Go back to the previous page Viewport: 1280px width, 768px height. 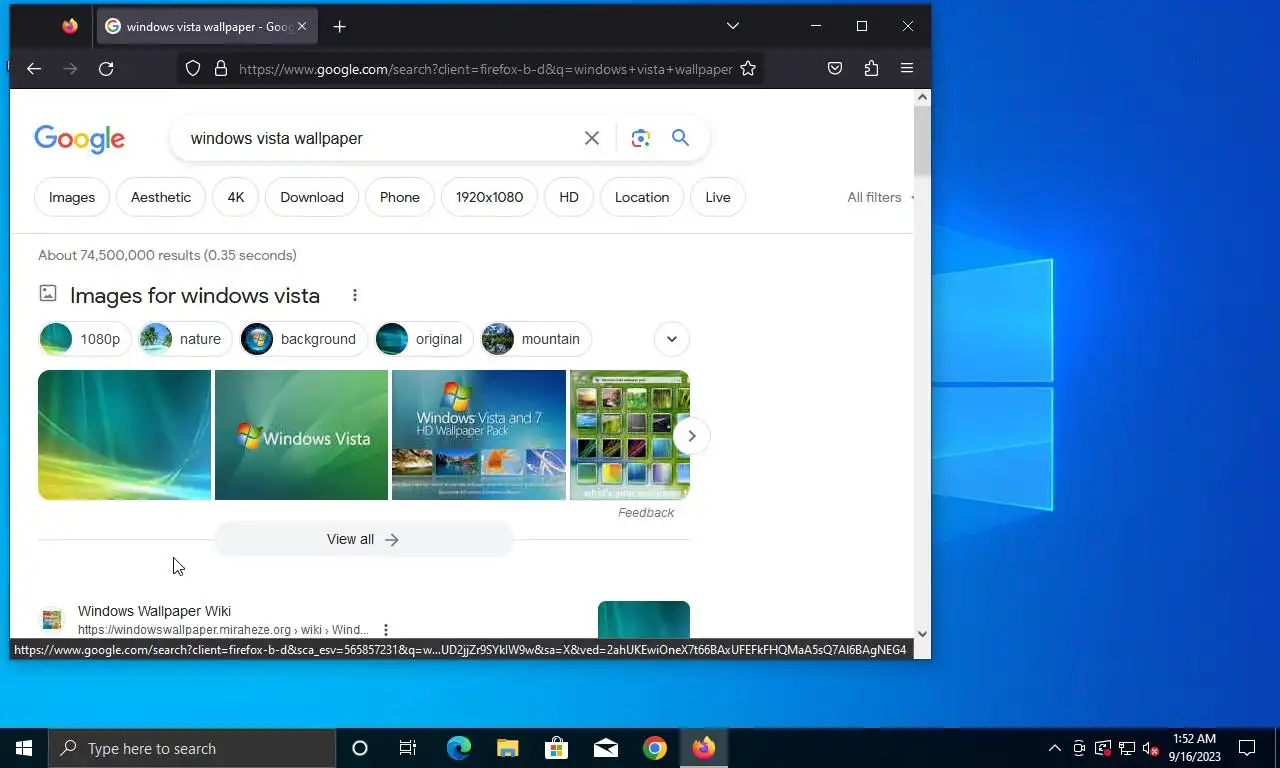(x=34, y=69)
